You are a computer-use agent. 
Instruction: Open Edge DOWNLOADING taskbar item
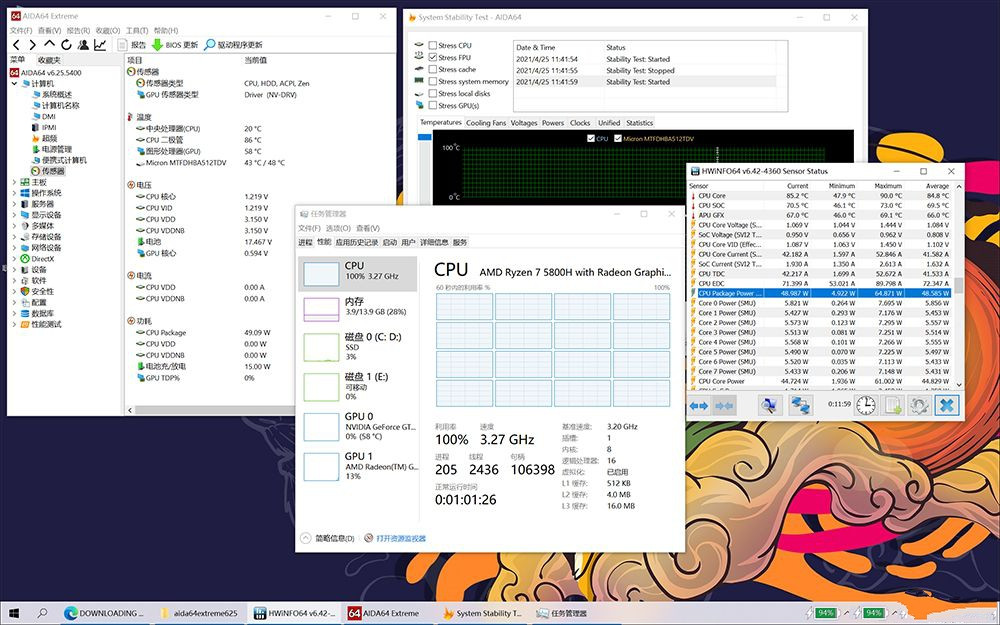point(105,613)
